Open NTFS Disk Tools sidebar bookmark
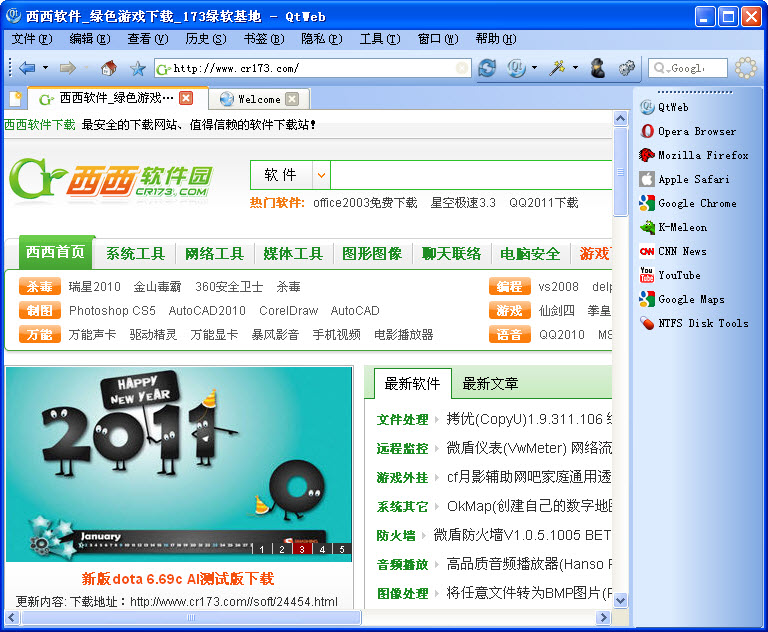The width and height of the screenshot is (768, 632). [694, 323]
